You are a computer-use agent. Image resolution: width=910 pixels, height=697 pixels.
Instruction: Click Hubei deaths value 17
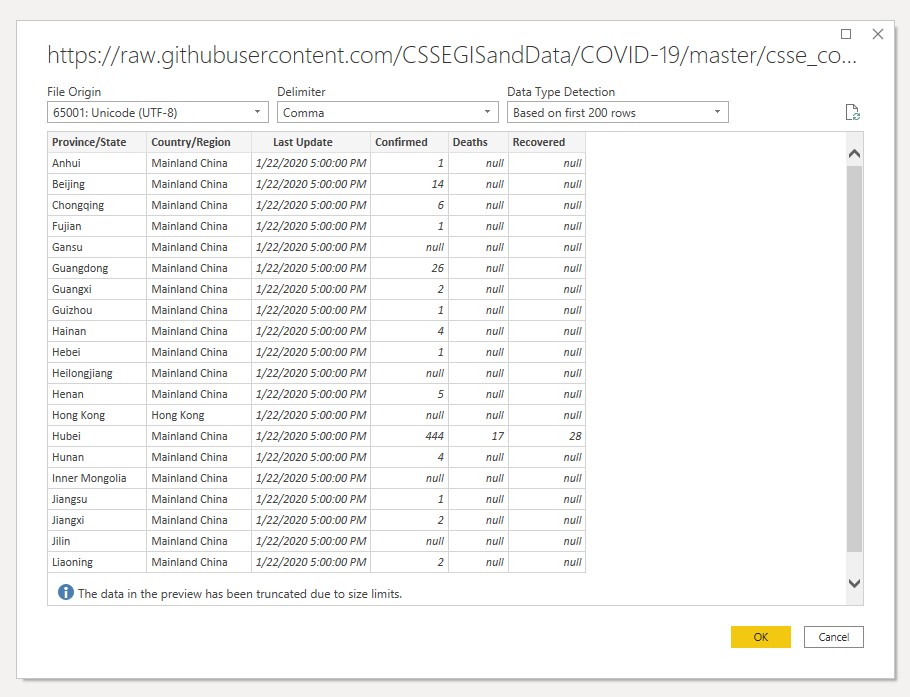478,436
